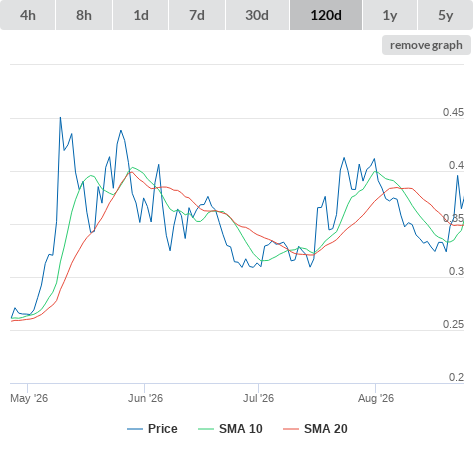Click the Aug '26 axis tick label
Viewport: 474px width, 455px height.
click(376, 398)
